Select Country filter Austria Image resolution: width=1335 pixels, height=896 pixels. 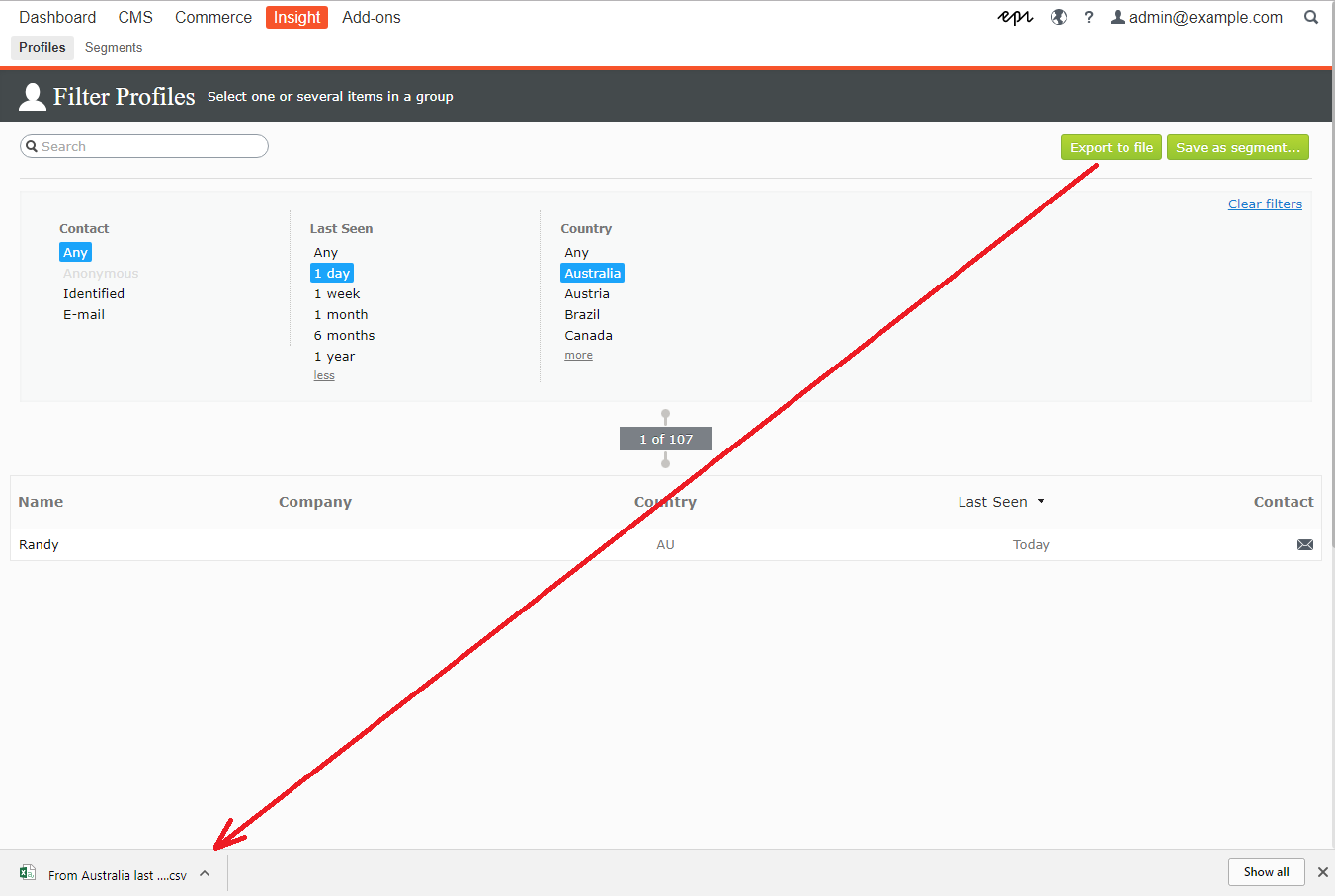click(587, 293)
